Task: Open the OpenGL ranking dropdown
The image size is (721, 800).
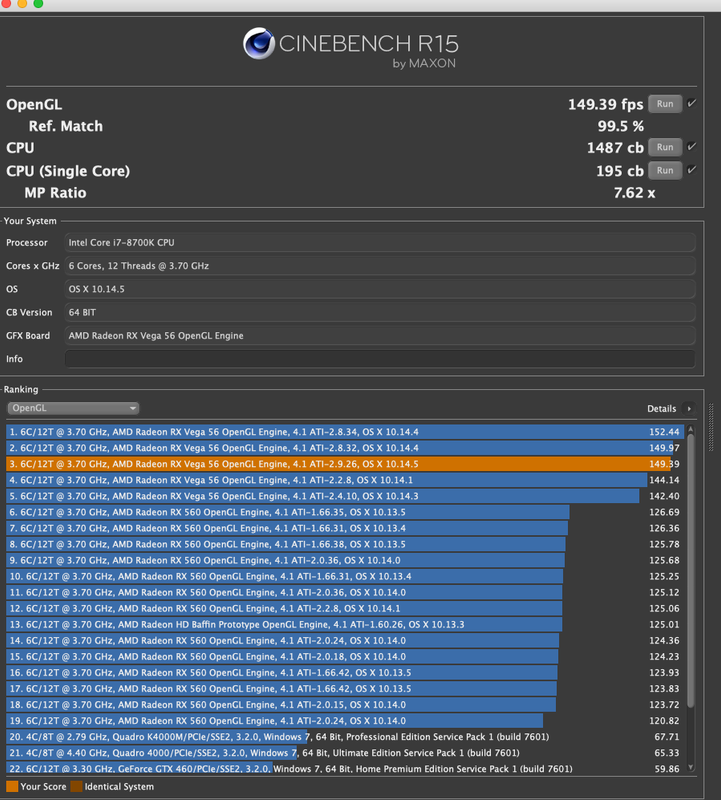Action: coord(73,408)
